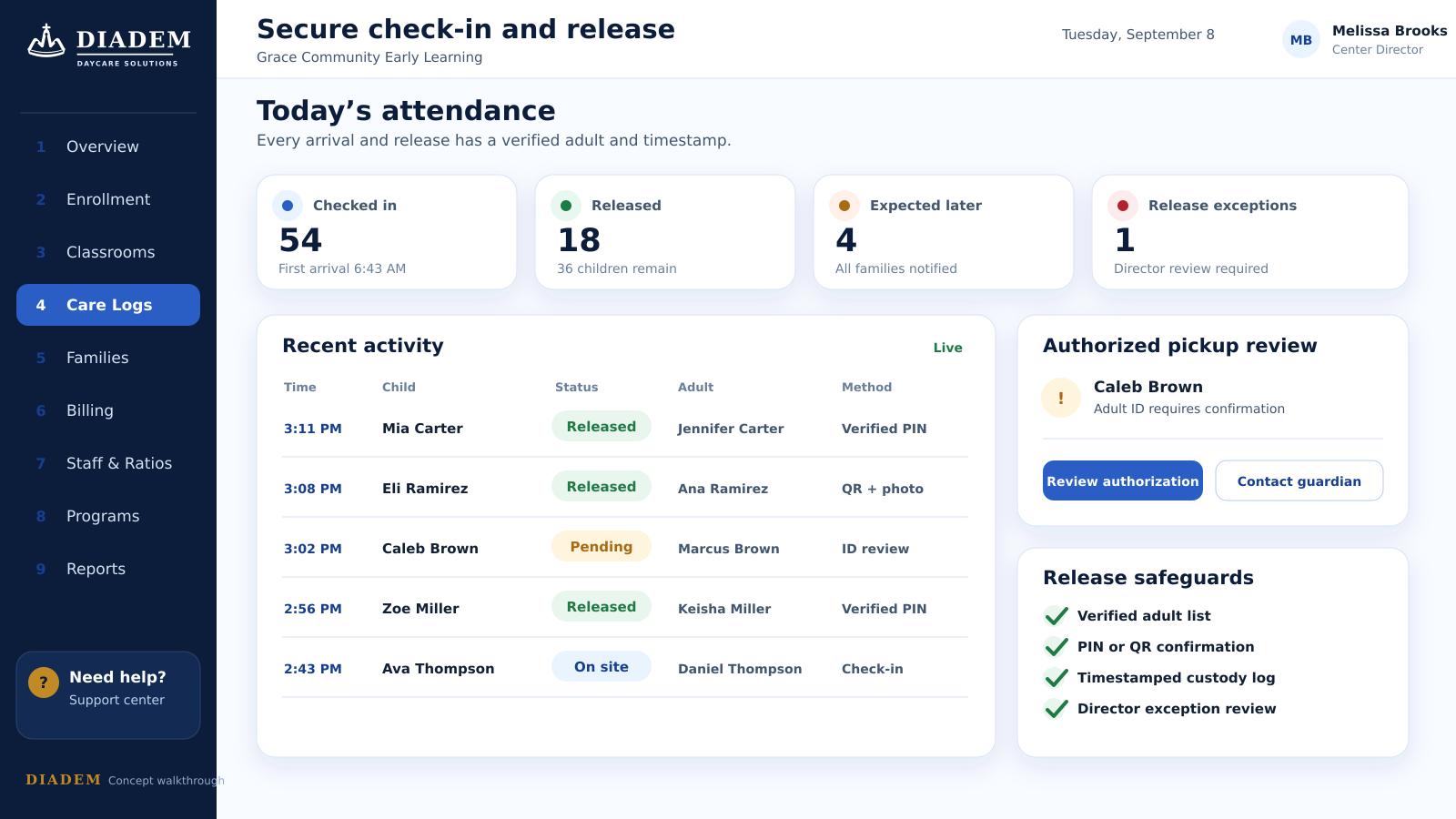Screen dimensions: 1456x819
Task: Click the Melissa Brooks profile name
Action: point(1390,31)
